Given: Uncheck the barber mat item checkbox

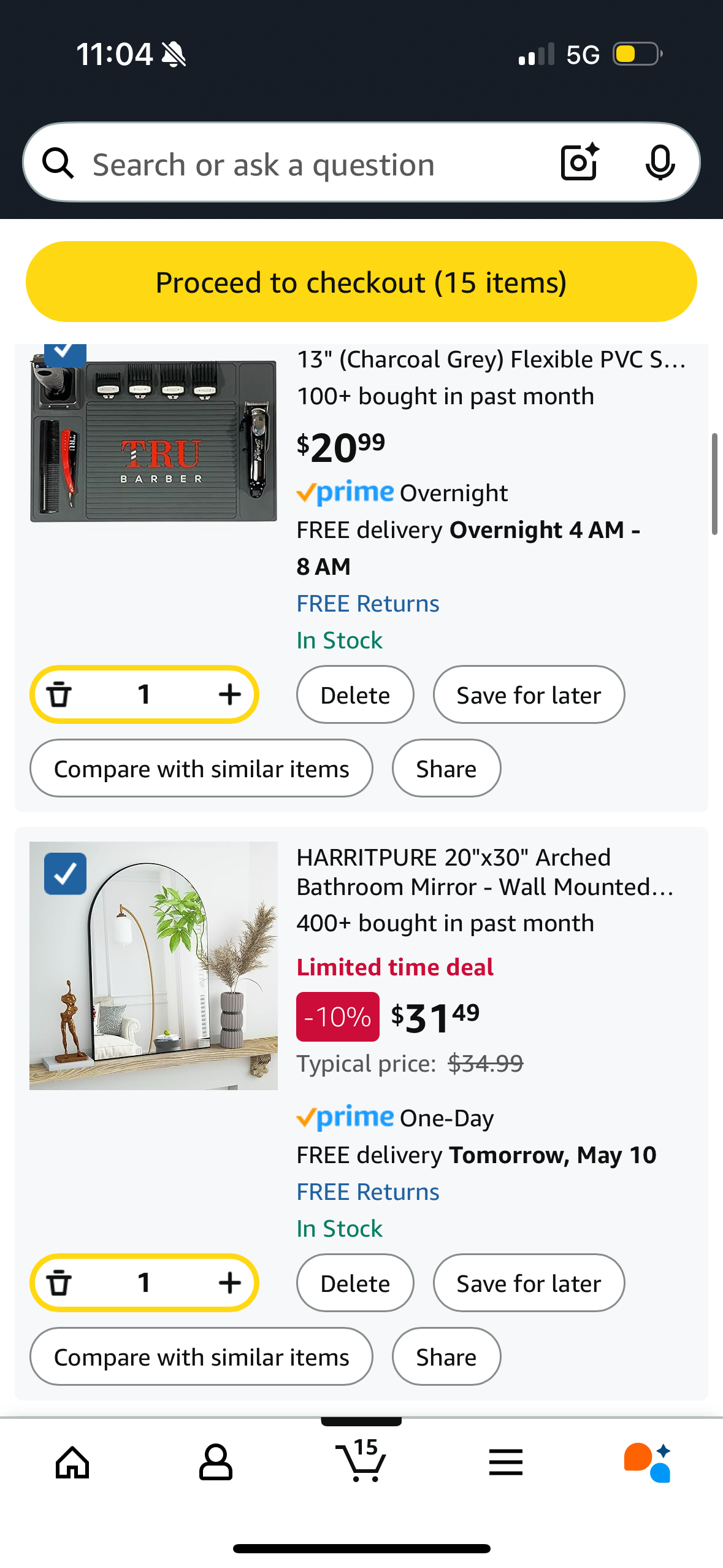Looking at the screenshot, I should coord(65,352).
